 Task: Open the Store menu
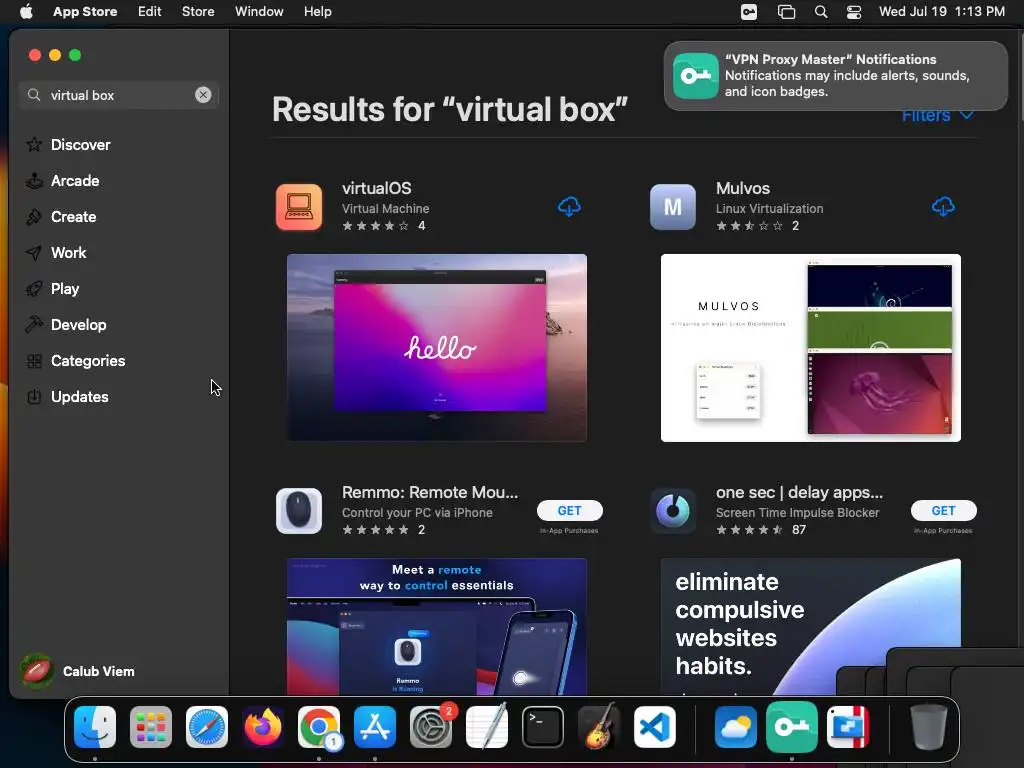click(198, 12)
